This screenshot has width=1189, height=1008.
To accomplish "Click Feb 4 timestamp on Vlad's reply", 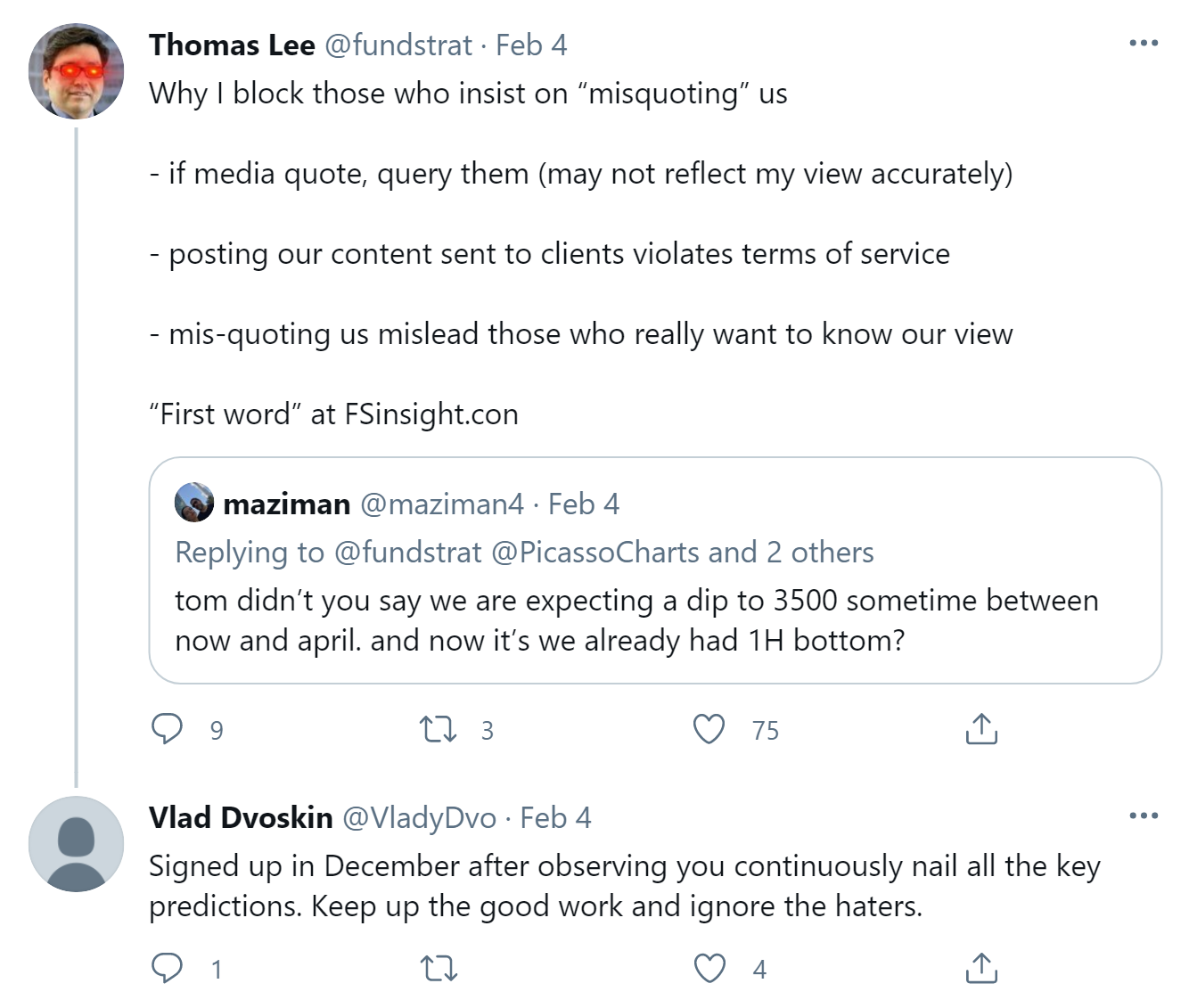I will [x=555, y=817].
